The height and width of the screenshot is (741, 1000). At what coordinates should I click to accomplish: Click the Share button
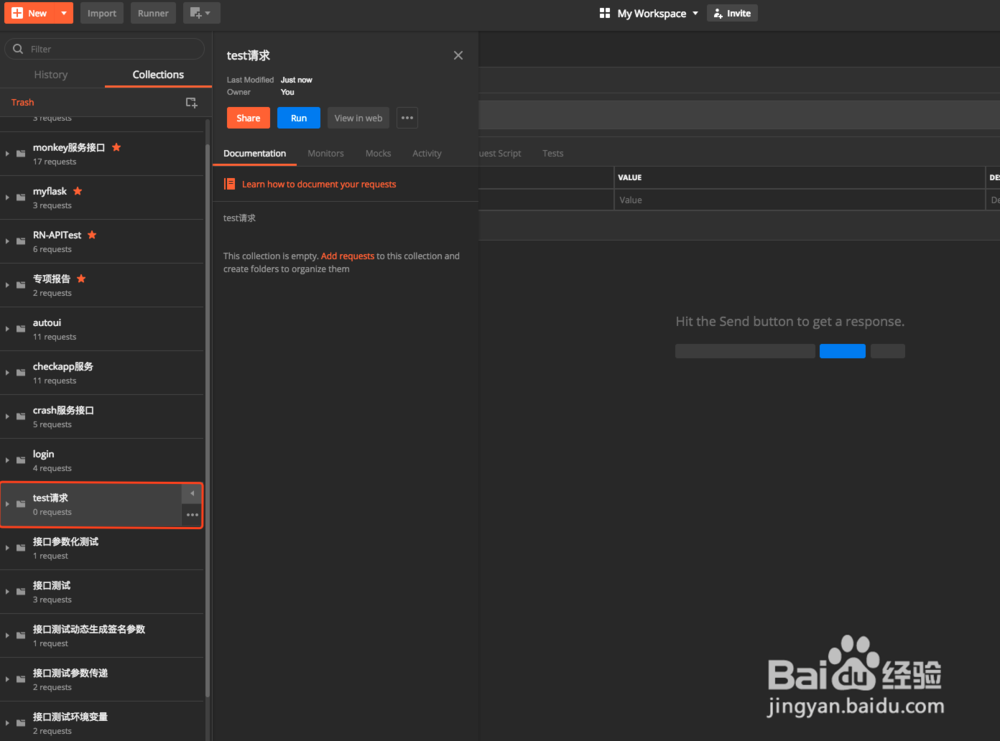[x=248, y=118]
